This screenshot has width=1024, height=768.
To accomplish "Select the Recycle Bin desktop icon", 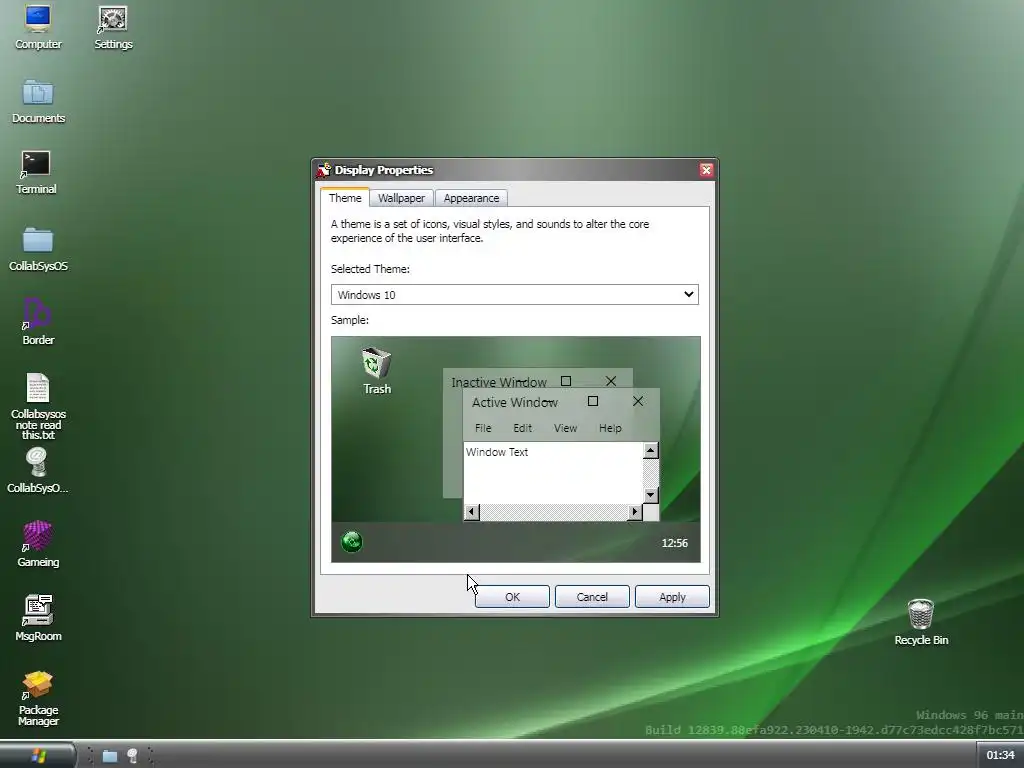I will pyautogui.click(x=921, y=622).
